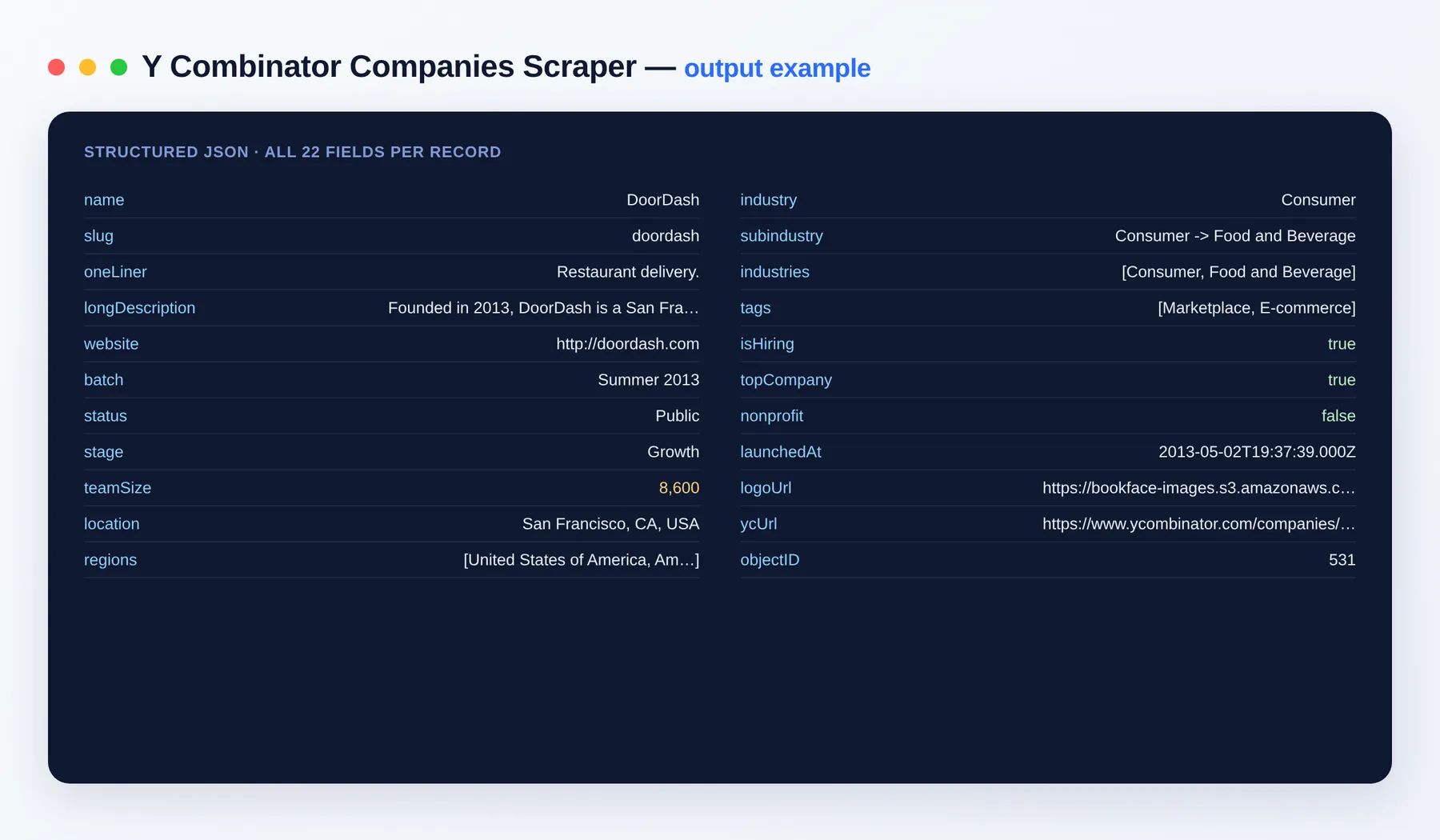Click the 'isHiring' field label
Screen dimensions: 1440x840
tap(766, 344)
